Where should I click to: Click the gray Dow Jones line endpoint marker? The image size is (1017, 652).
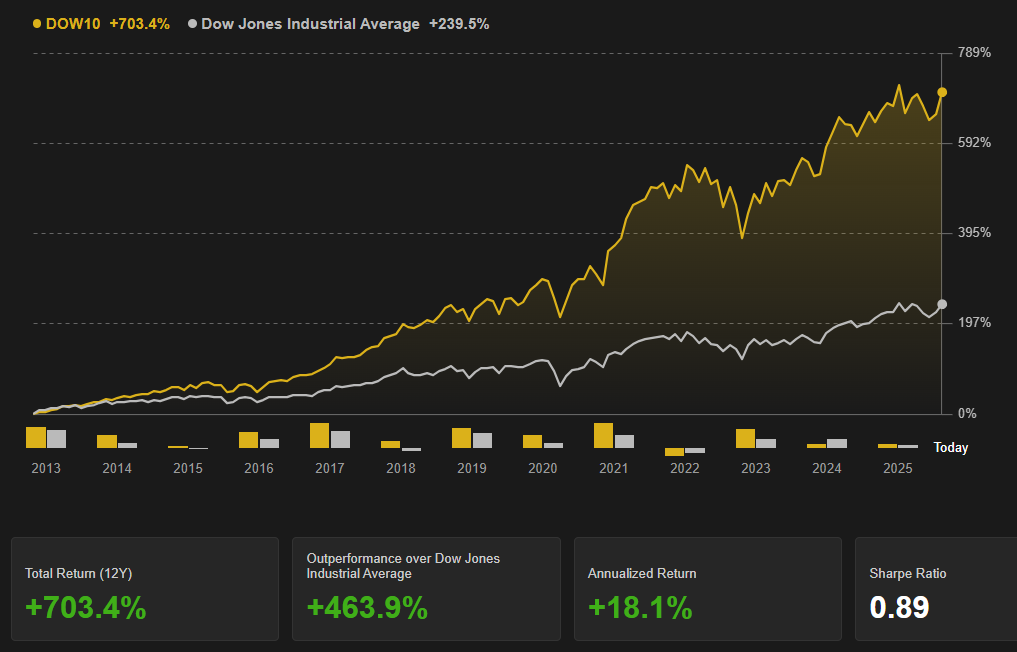click(942, 304)
